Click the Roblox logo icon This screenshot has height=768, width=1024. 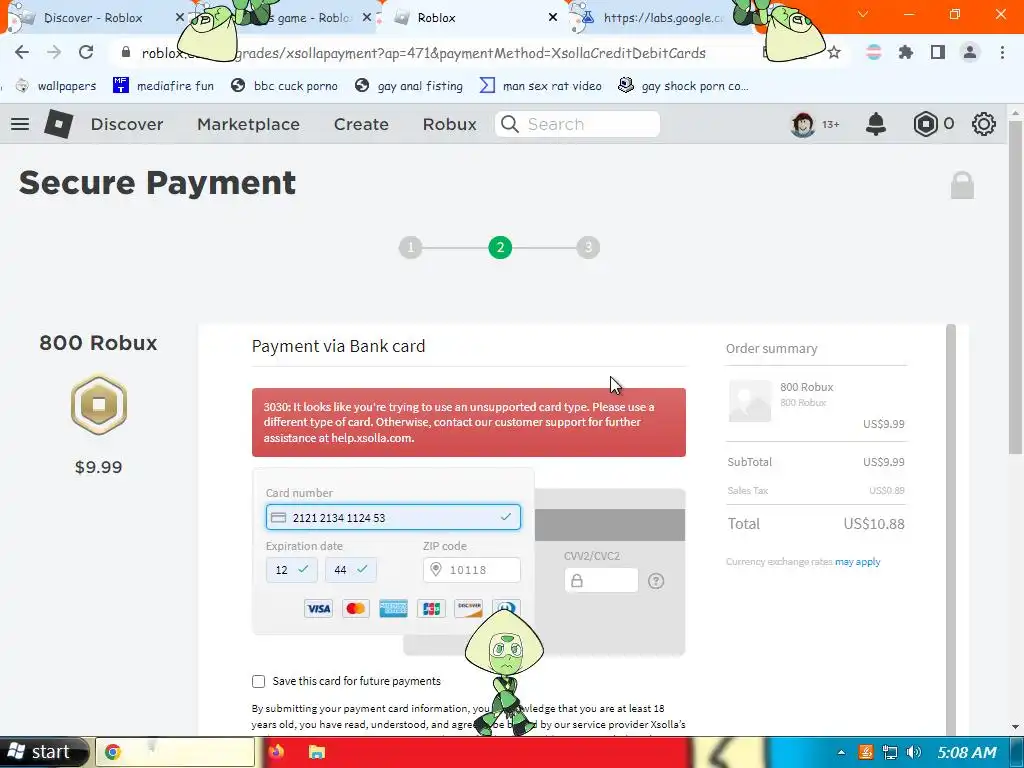pos(59,124)
